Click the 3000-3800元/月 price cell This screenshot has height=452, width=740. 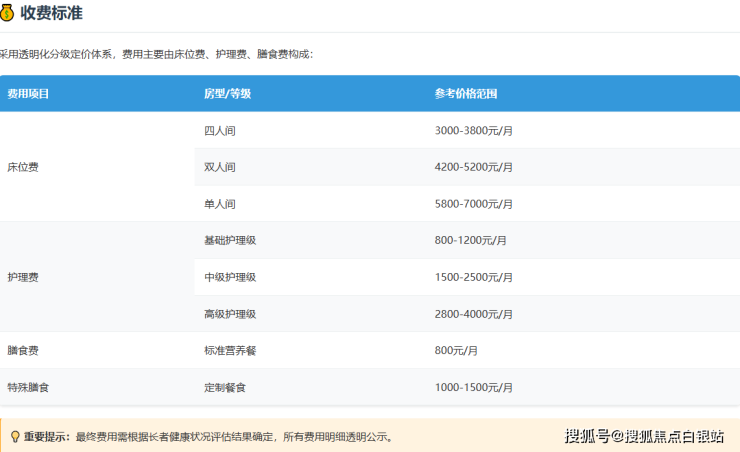pyautogui.click(x=473, y=131)
